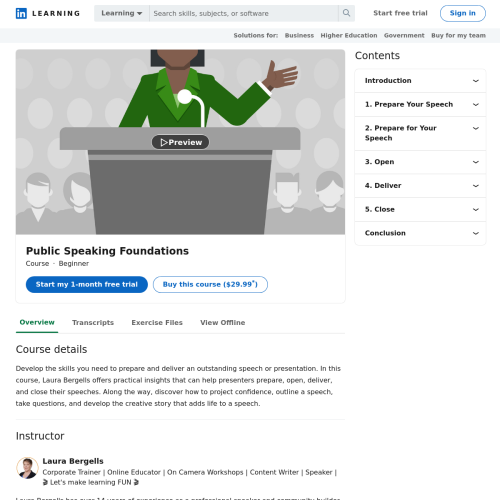Go to the View Offline tab
Viewport: 500px width, 500px height.
(x=223, y=323)
